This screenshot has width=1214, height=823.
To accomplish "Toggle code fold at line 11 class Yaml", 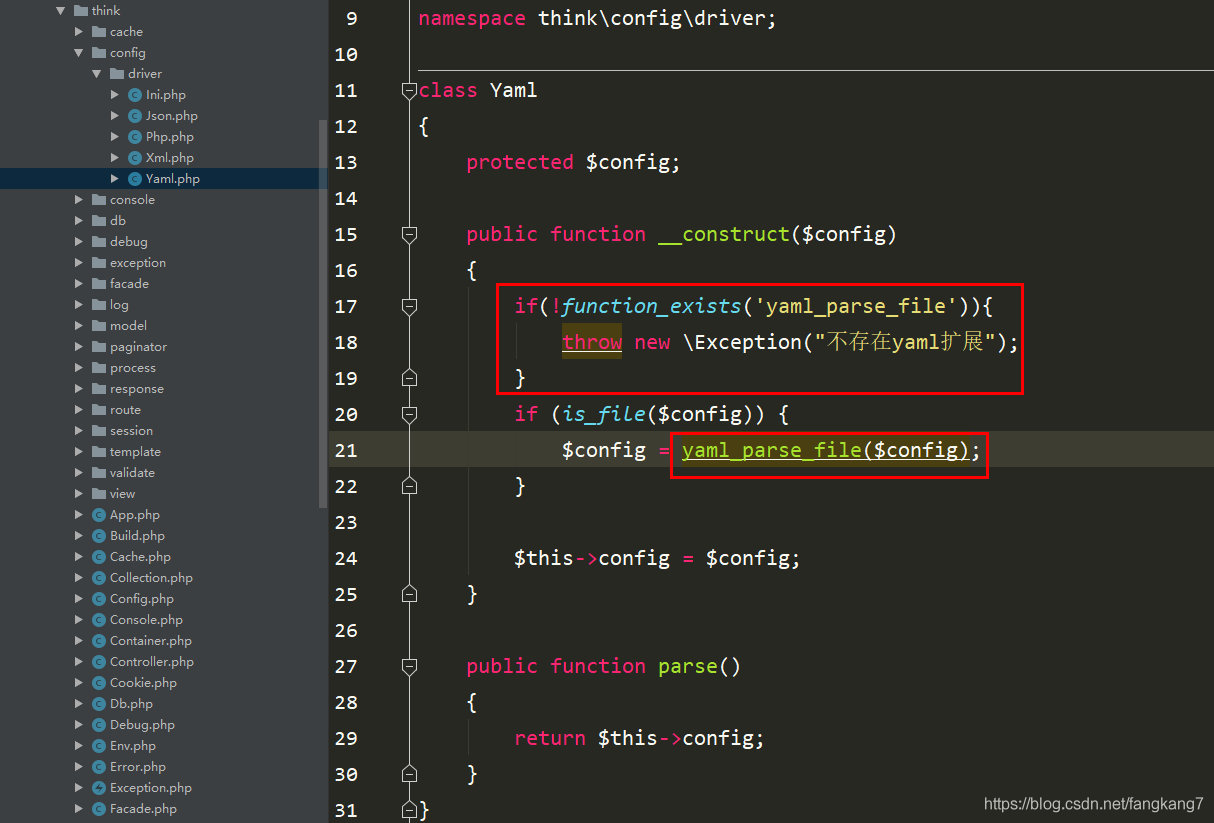I will tap(409, 91).
